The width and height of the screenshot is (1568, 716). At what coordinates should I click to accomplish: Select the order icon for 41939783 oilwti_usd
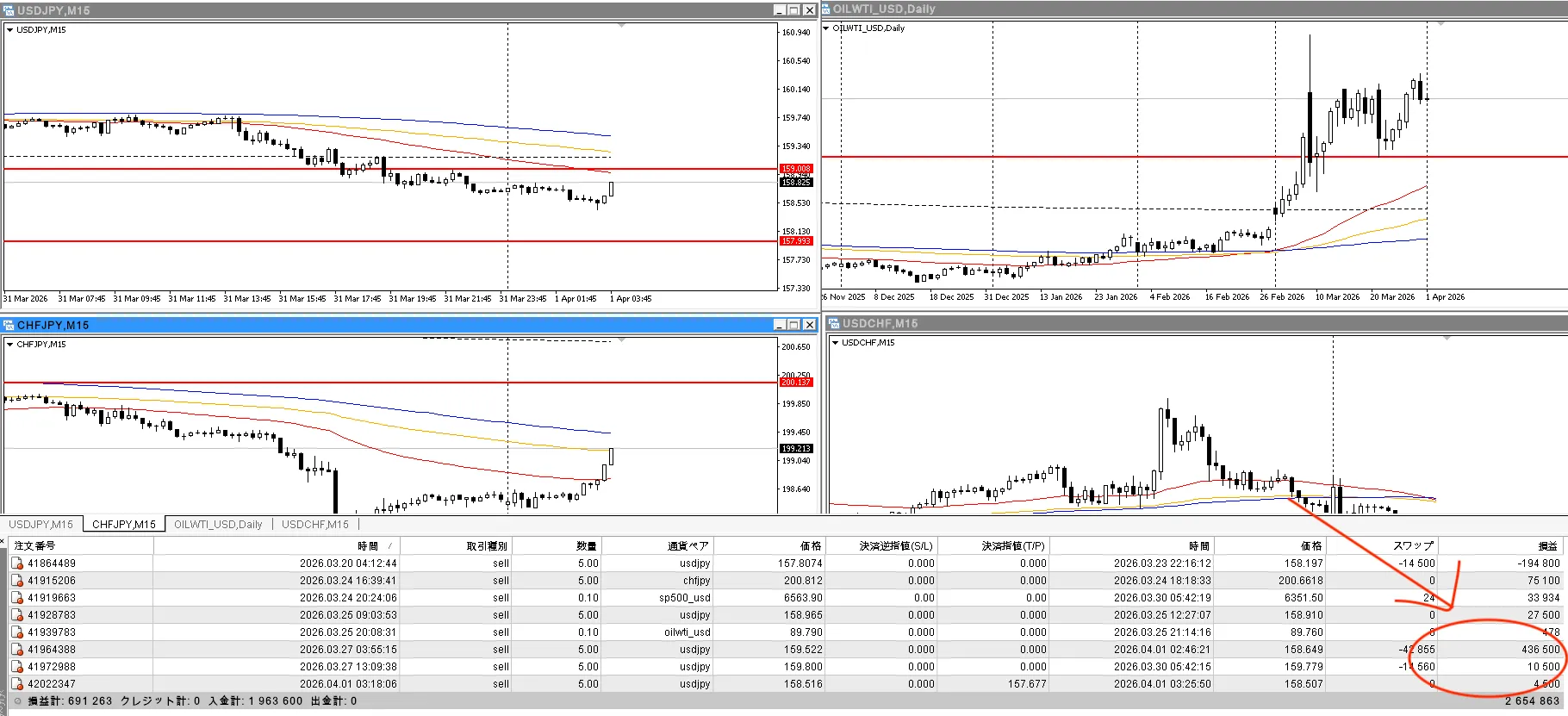coord(17,632)
